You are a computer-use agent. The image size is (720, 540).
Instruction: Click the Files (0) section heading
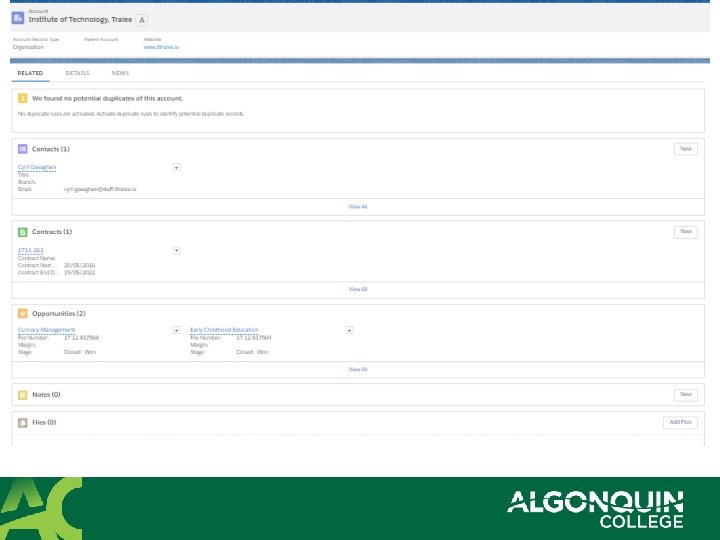(x=44, y=422)
